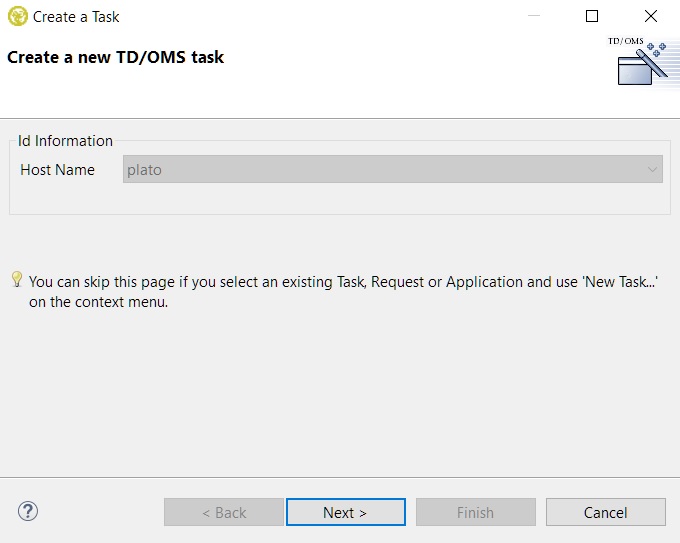The height and width of the screenshot is (543, 680).
Task: Click the Cancel button
Action: pyautogui.click(x=605, y=512)
